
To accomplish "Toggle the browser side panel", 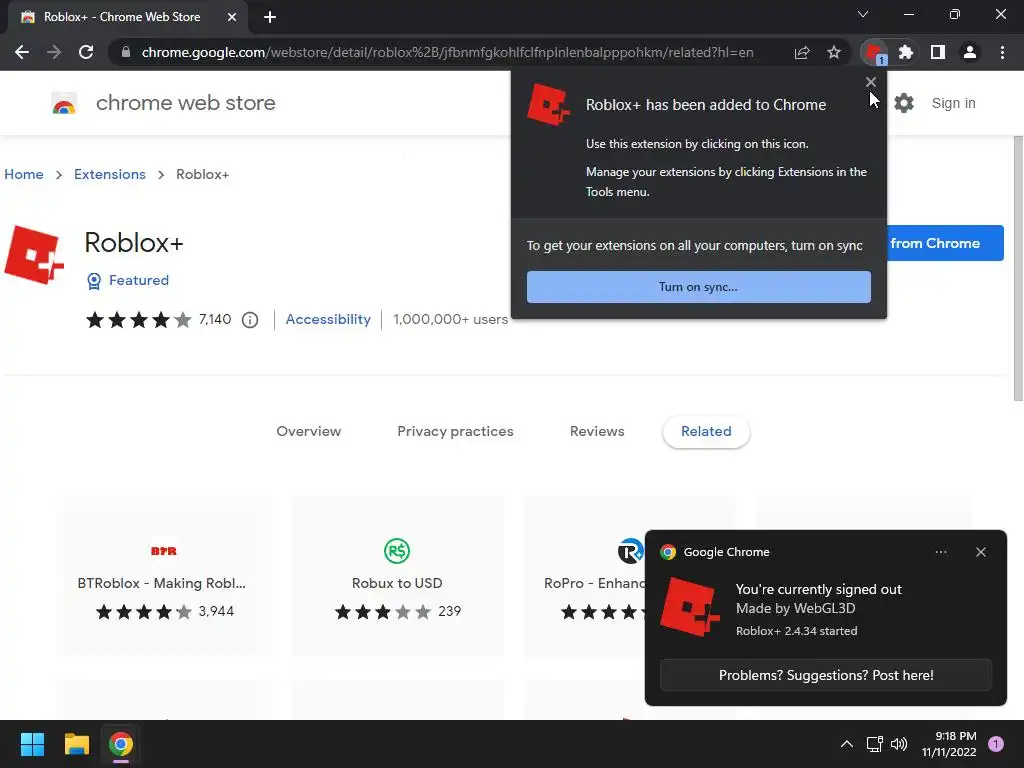I will tap(938, 52).
